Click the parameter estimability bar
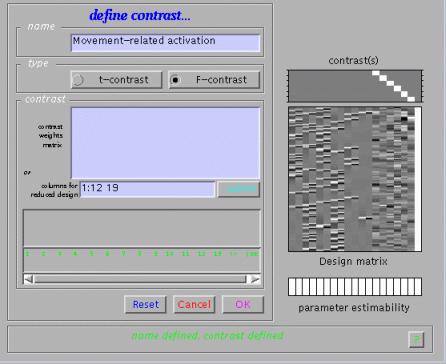The width and height of the screenshot is (446, 364). [x=355, y=287]
